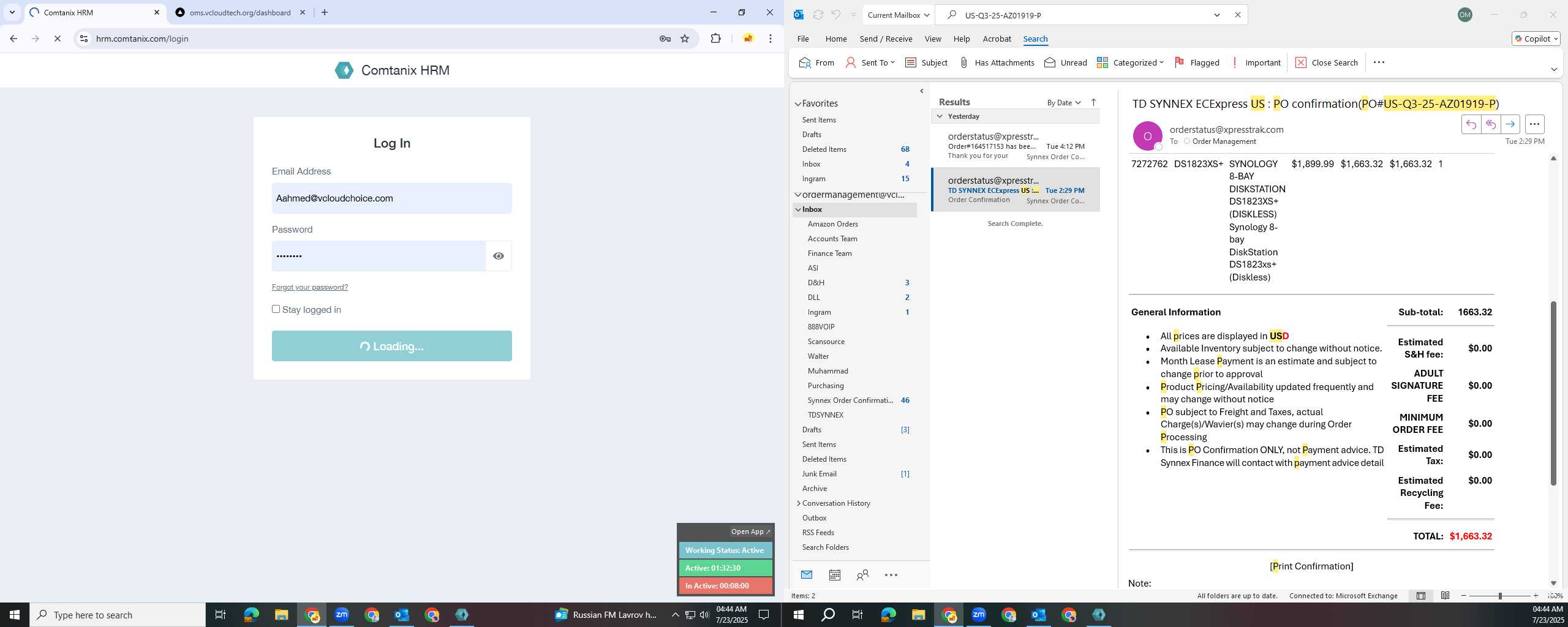Go back in Chrome browser
This screenshot has height=627, width=1568.
point(13,39)
